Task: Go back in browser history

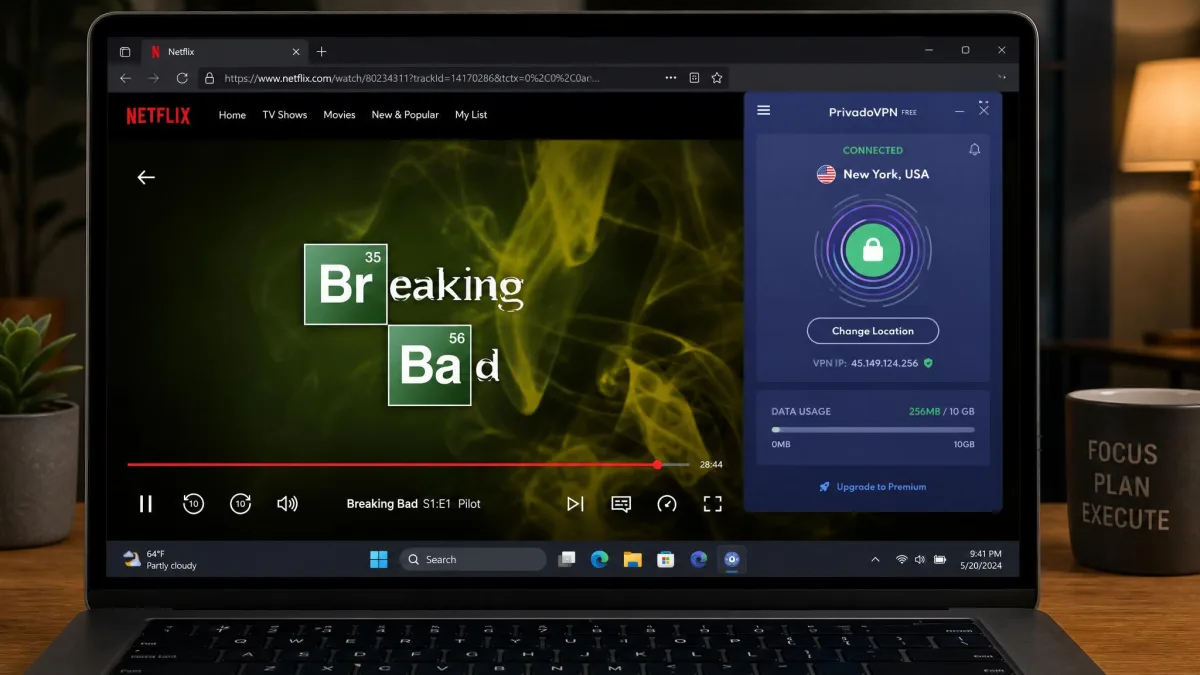Action: (x=125, y=78)
